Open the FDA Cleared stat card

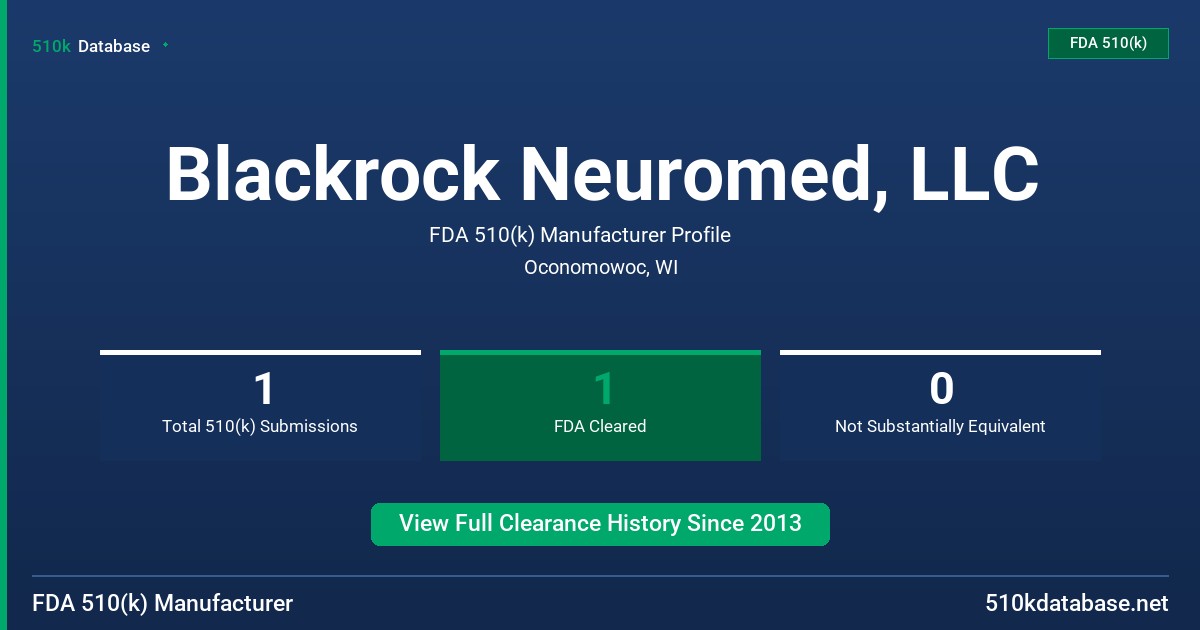(600, 405)
